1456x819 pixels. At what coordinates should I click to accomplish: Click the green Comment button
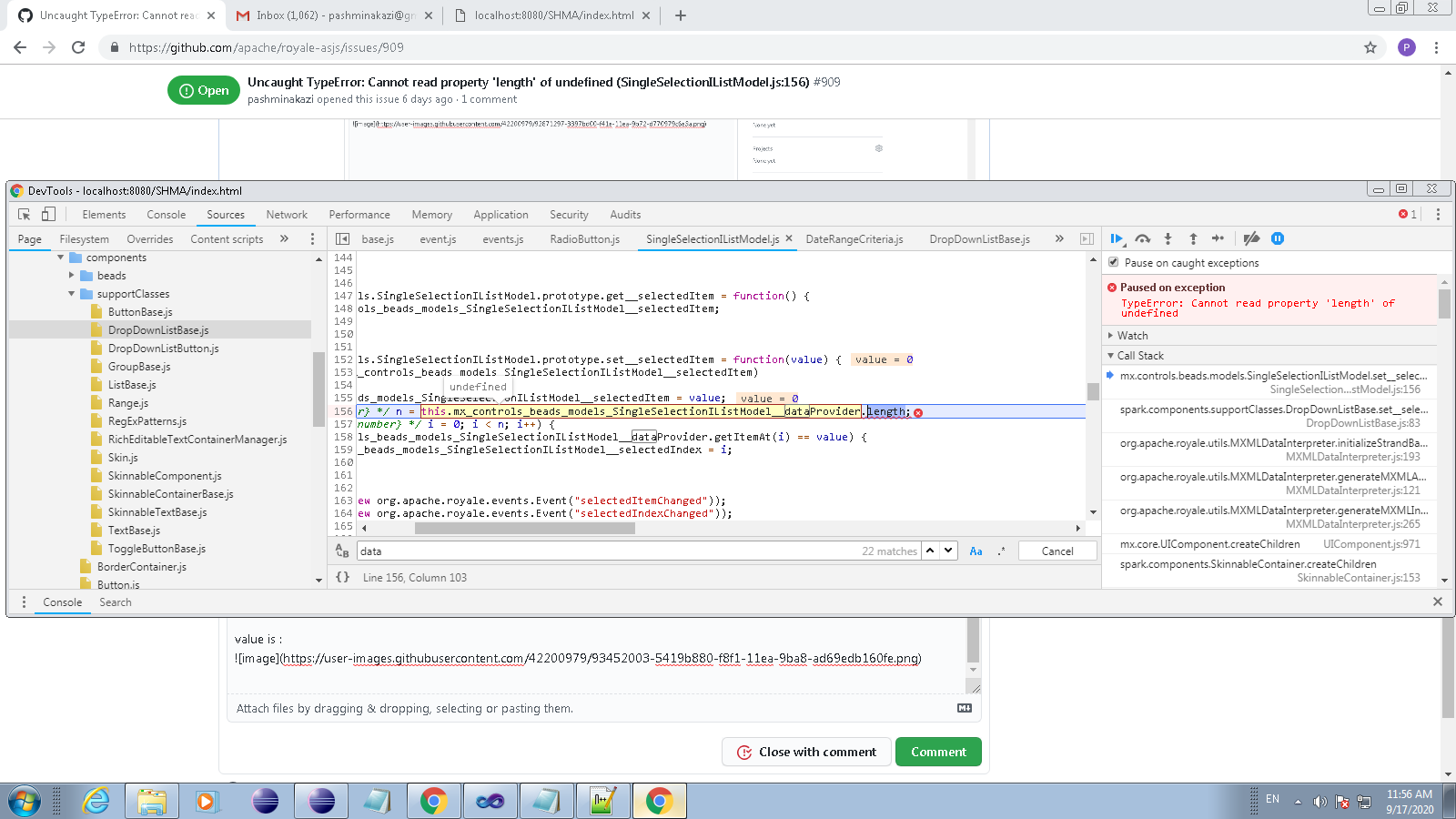pyautogui.click(x=938, y=752)
